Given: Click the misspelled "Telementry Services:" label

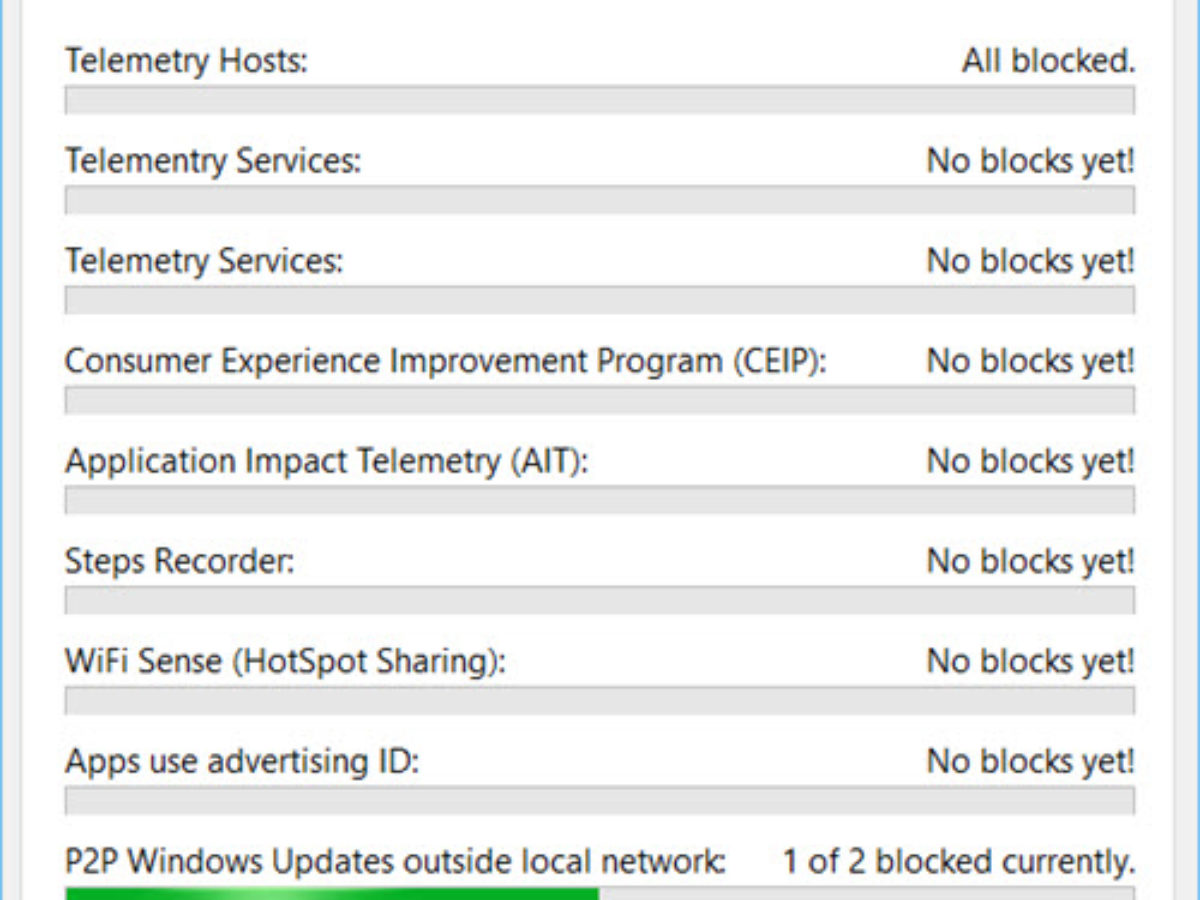Looking at the screenshot, I should 213,161.
